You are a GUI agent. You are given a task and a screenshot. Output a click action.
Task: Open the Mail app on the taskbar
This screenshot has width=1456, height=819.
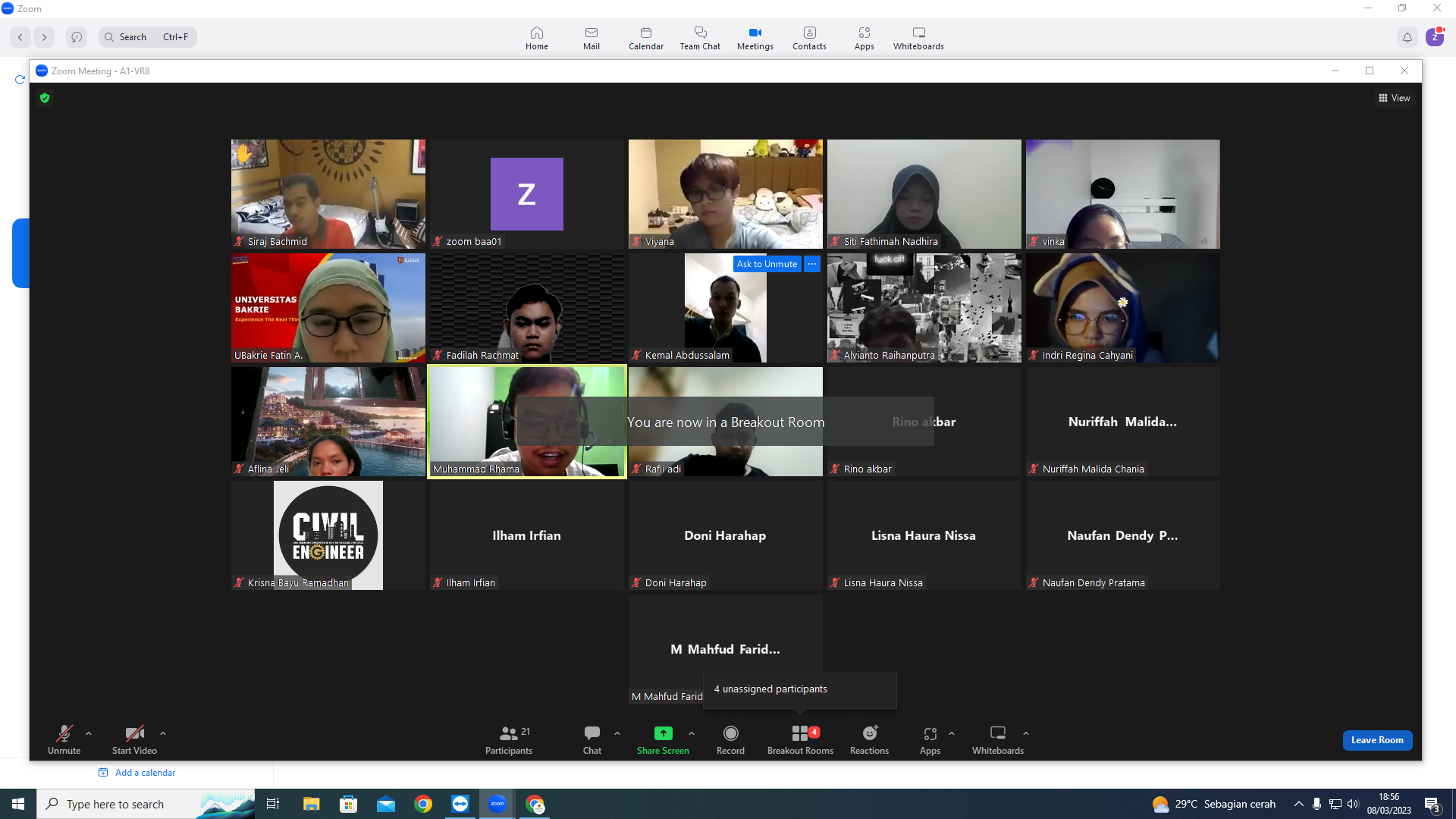386,804
